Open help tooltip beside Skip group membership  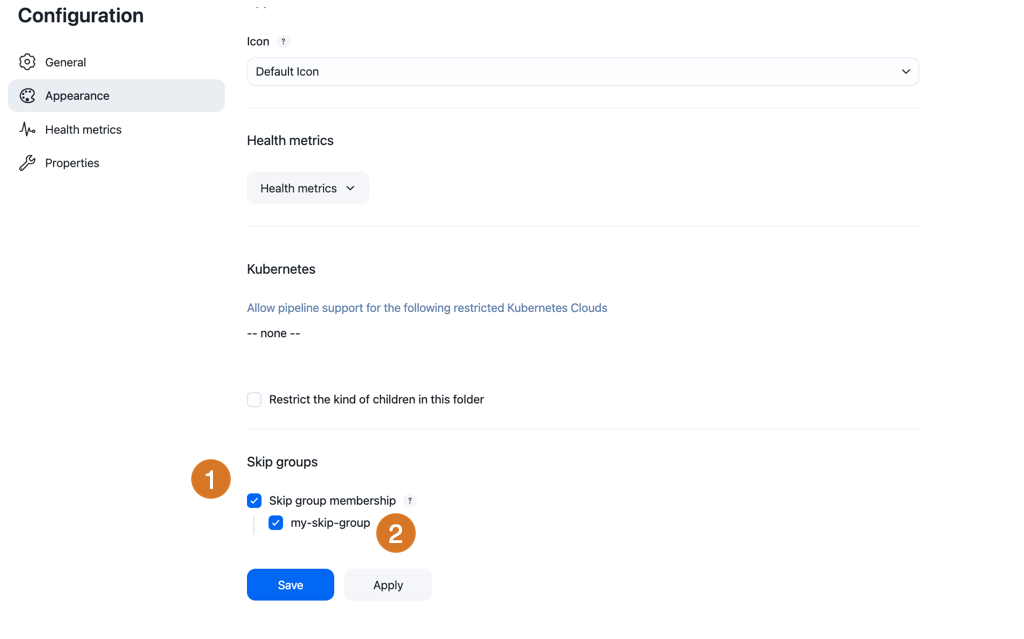409,500
